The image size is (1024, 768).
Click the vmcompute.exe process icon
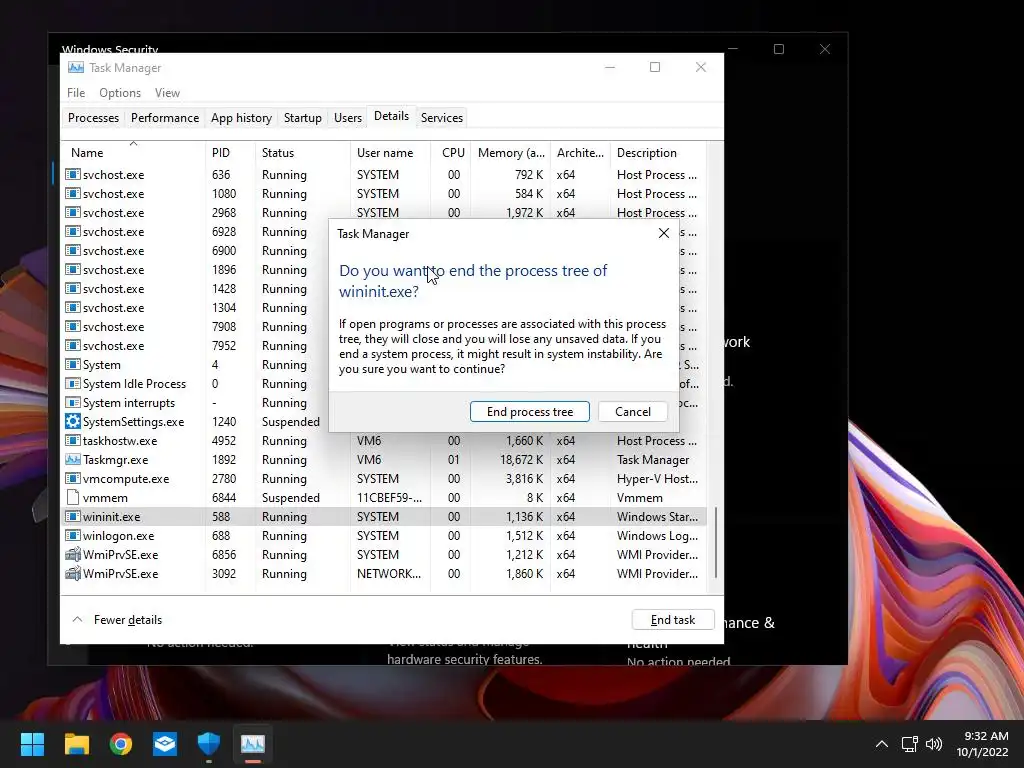click(x=72, y=478)
